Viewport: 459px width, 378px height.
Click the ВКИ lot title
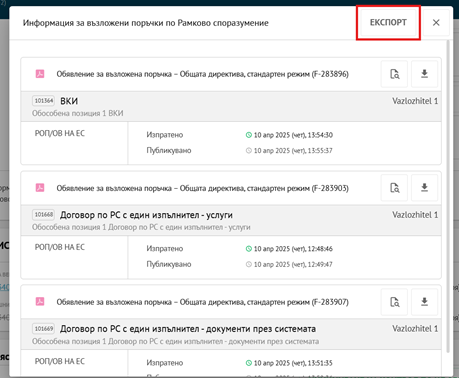tap(69, 101)
